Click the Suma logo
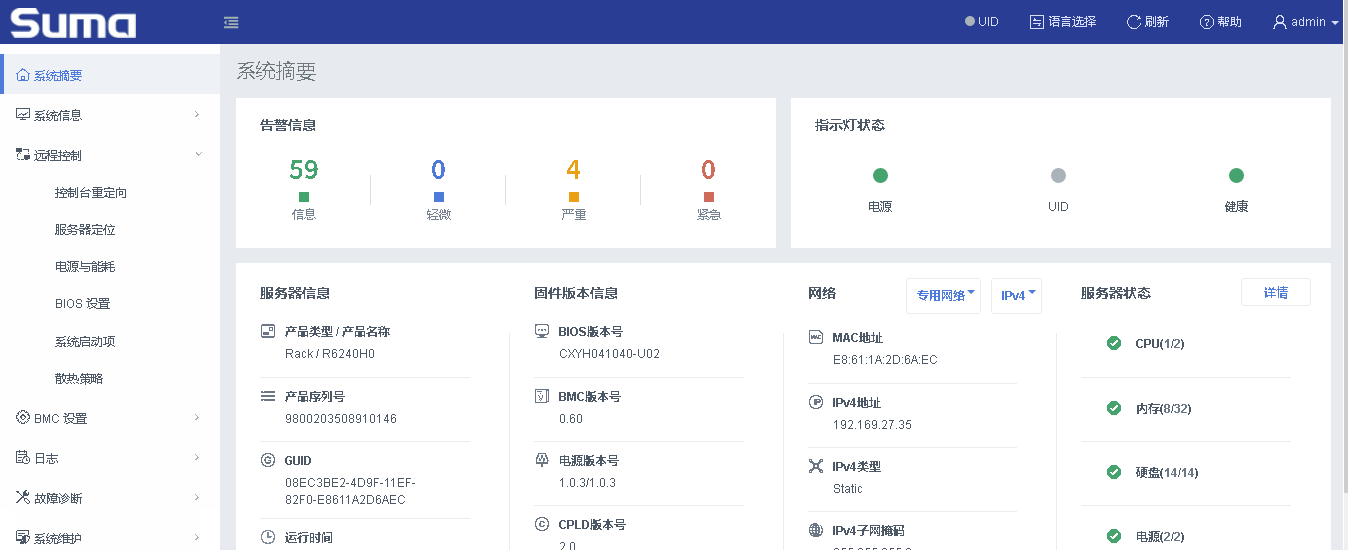 point(73,22)
